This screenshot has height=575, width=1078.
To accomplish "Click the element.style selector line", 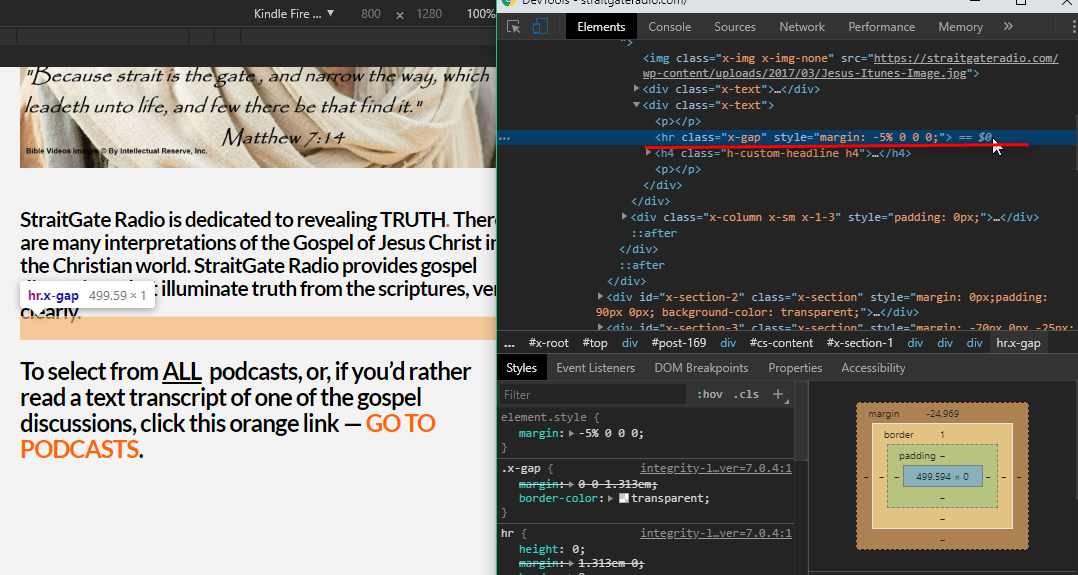I will point(550,417).
